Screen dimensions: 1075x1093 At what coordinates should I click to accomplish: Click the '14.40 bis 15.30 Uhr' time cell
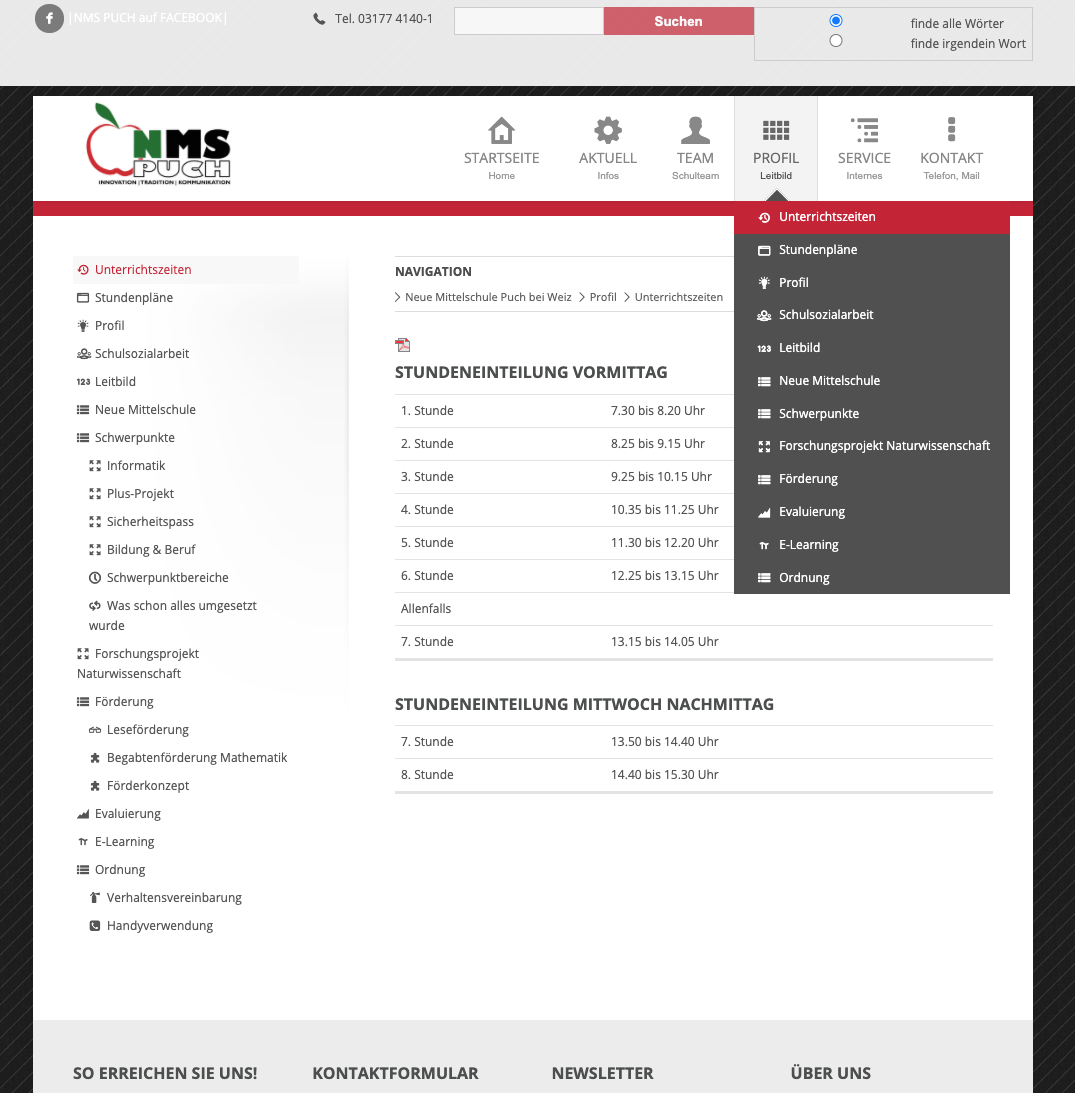click(x=664, y=774)
